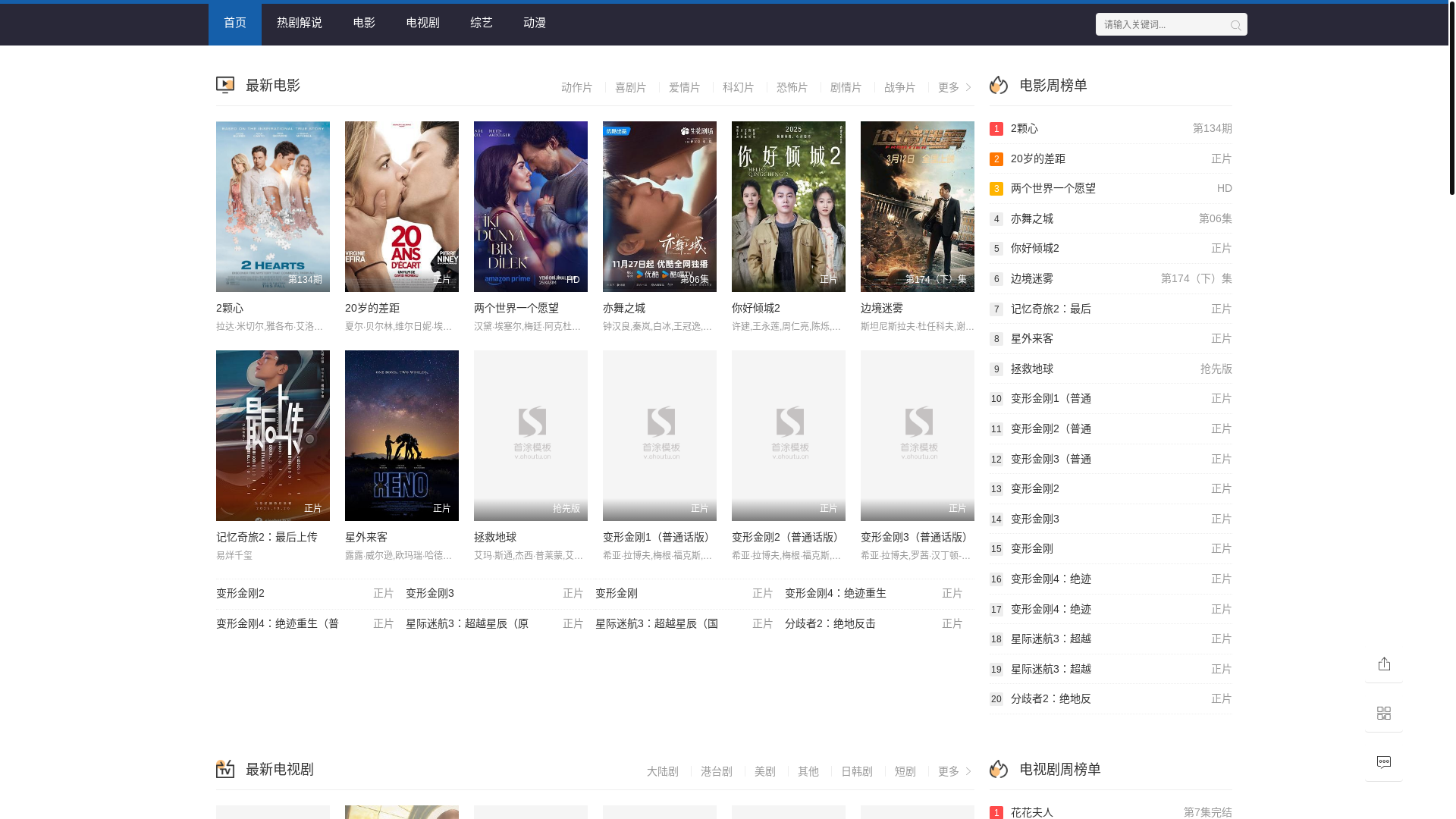Open XENO 星外来客 poster
1456x819 pixels.
point(402,435)
